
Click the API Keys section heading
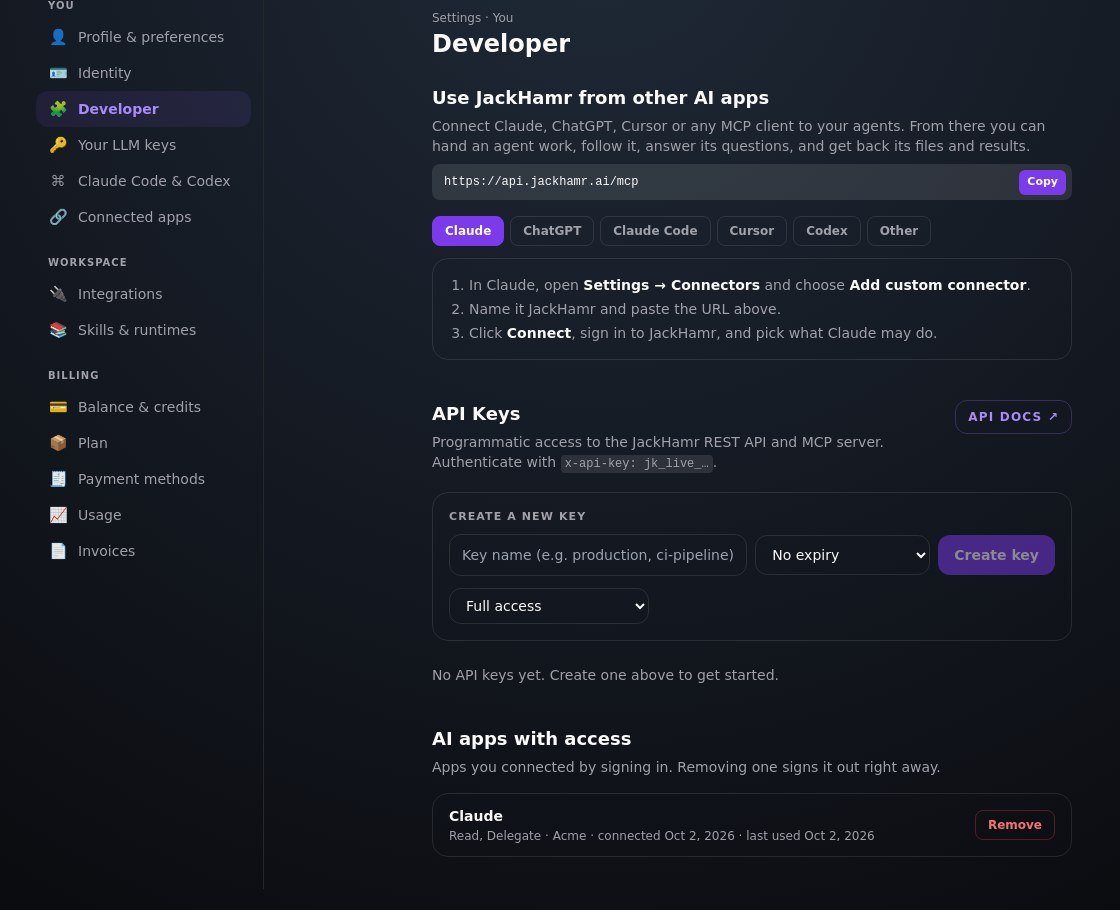click(x=476, y=414)
